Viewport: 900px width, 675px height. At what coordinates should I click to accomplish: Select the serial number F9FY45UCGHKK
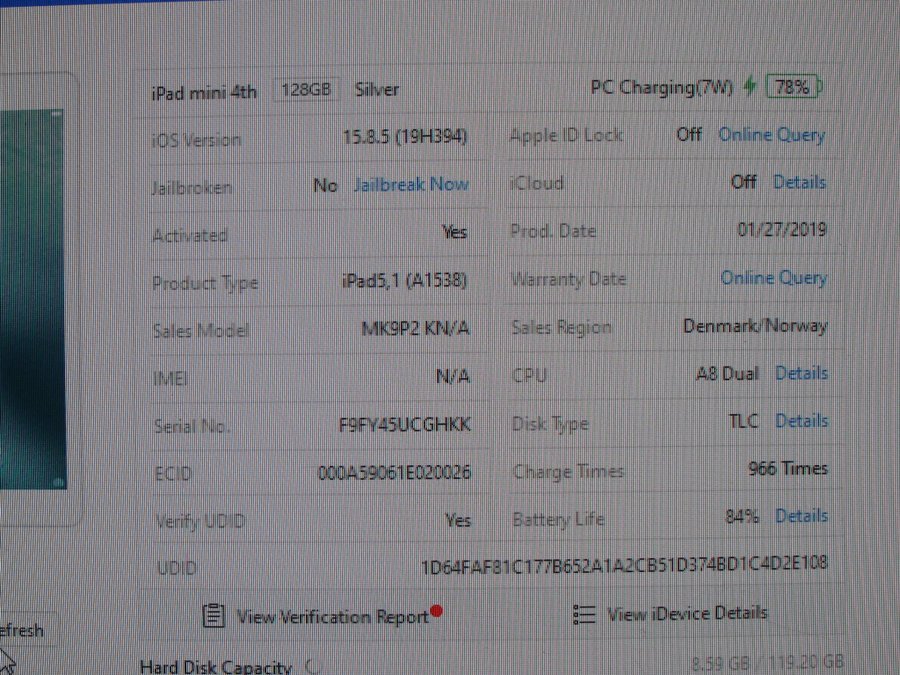click(x=404, y=425)
